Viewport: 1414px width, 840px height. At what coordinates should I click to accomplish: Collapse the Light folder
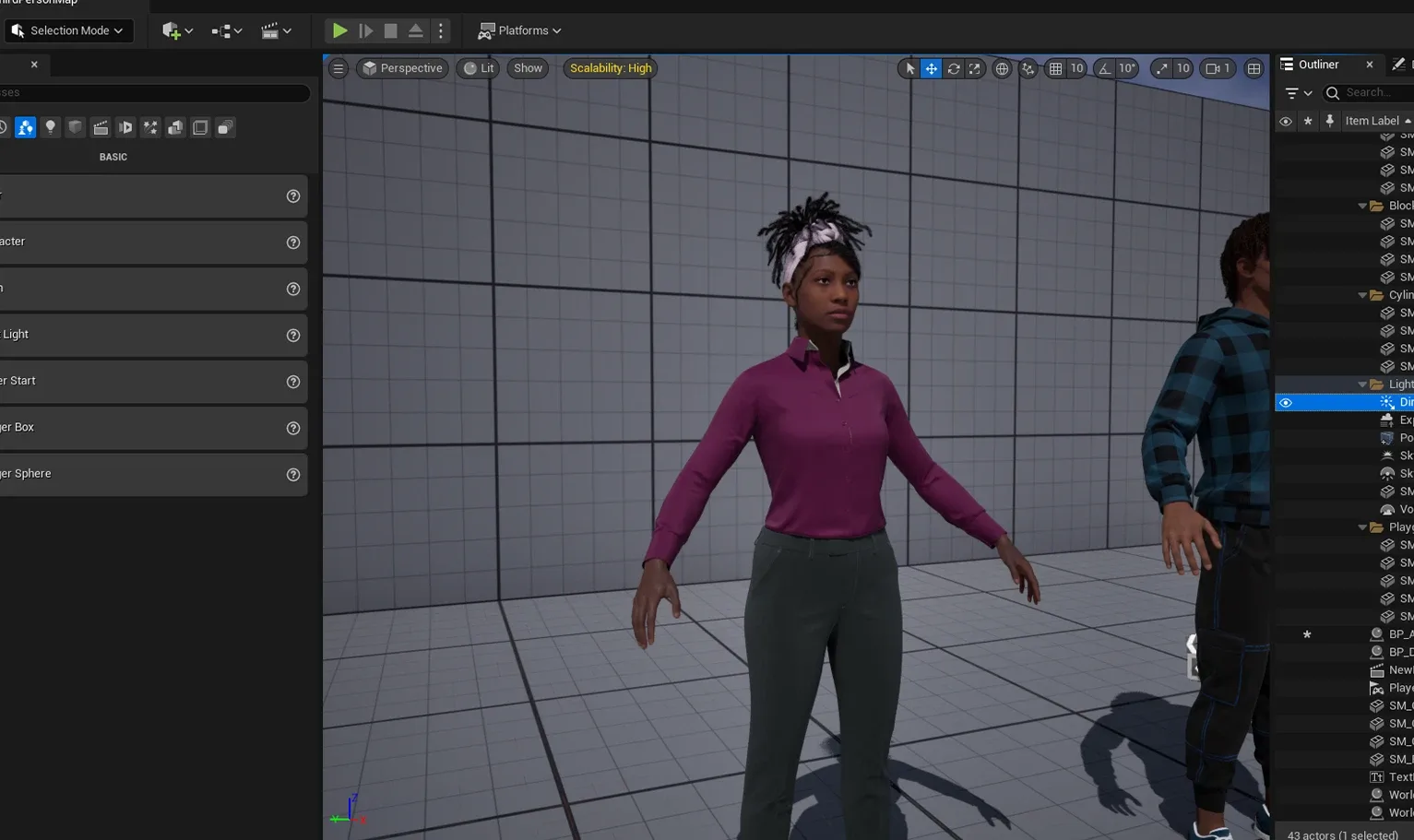click(x=1362, y=385)
